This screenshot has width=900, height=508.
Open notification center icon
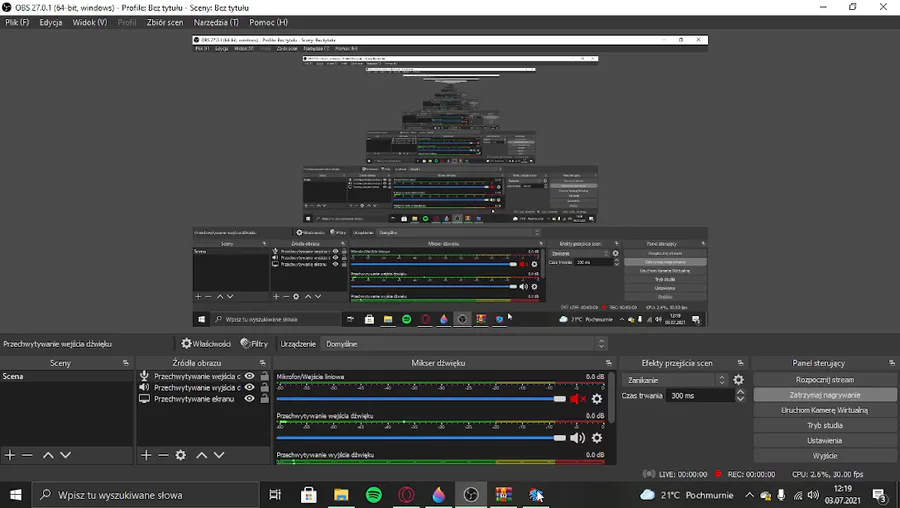[879, 495]
